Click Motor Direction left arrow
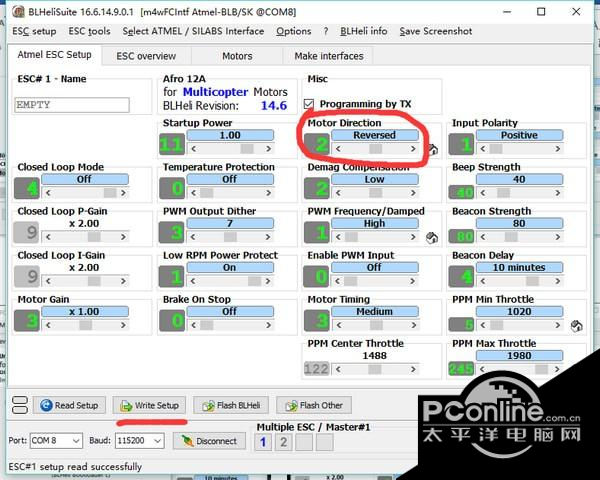Image resolution: width=600 pixels, height=480 pixels. click(x=338, y=149)
